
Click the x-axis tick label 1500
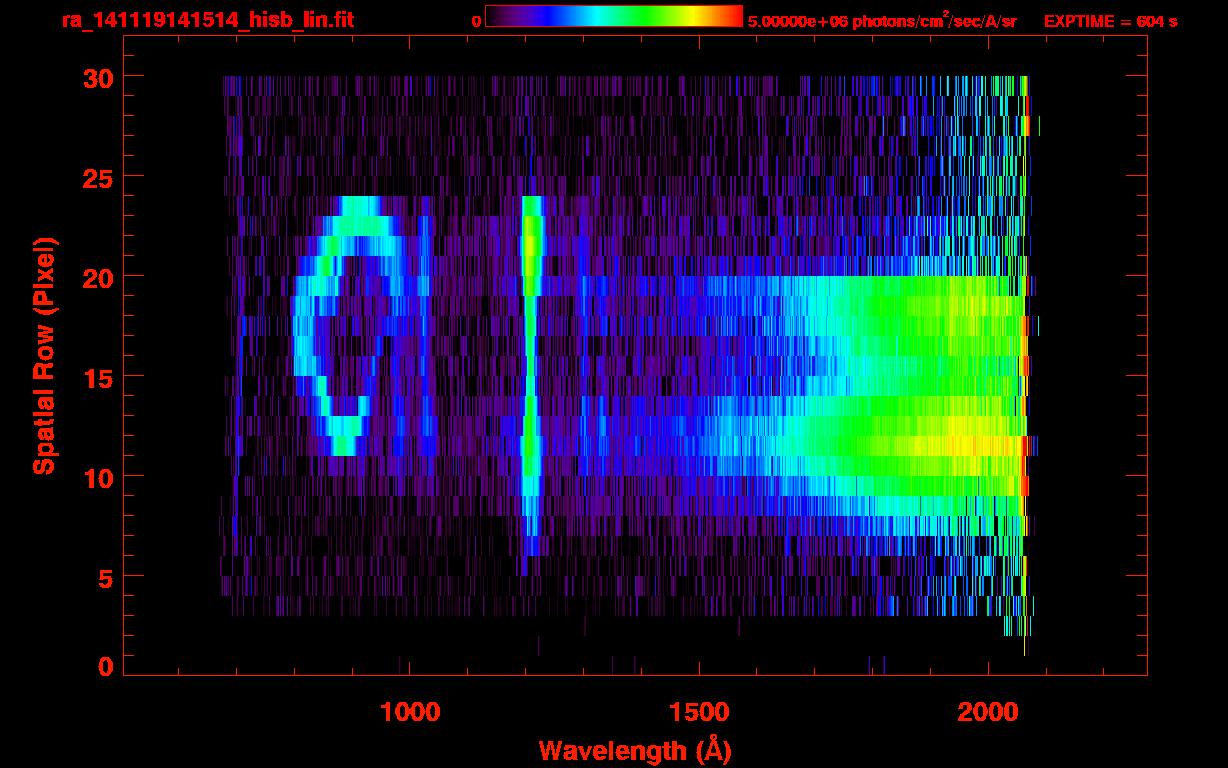point(699,712)
